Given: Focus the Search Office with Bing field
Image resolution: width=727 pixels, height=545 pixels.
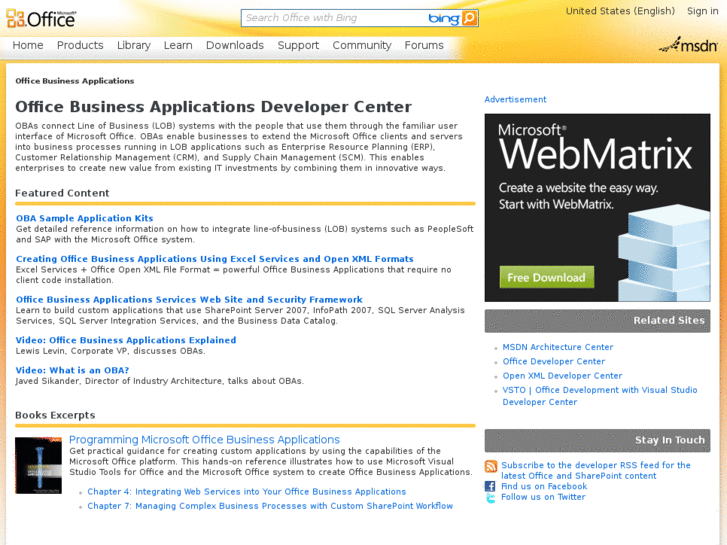Looking at the screenshot, I should pyautogui.click(x=334, y=18).
